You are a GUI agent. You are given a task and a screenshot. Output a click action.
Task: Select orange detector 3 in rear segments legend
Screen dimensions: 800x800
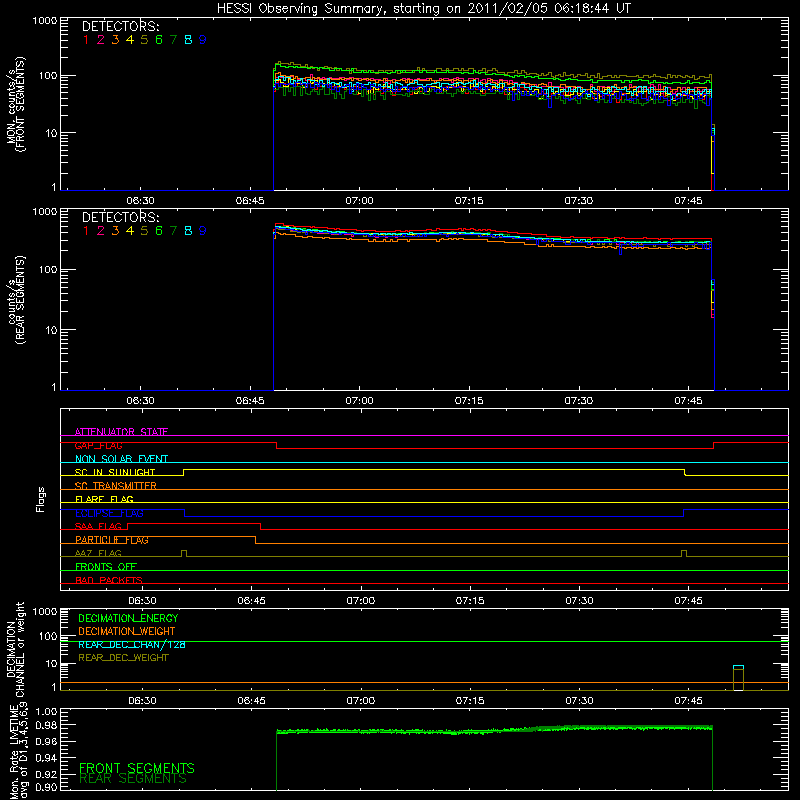tap(115, 231)
